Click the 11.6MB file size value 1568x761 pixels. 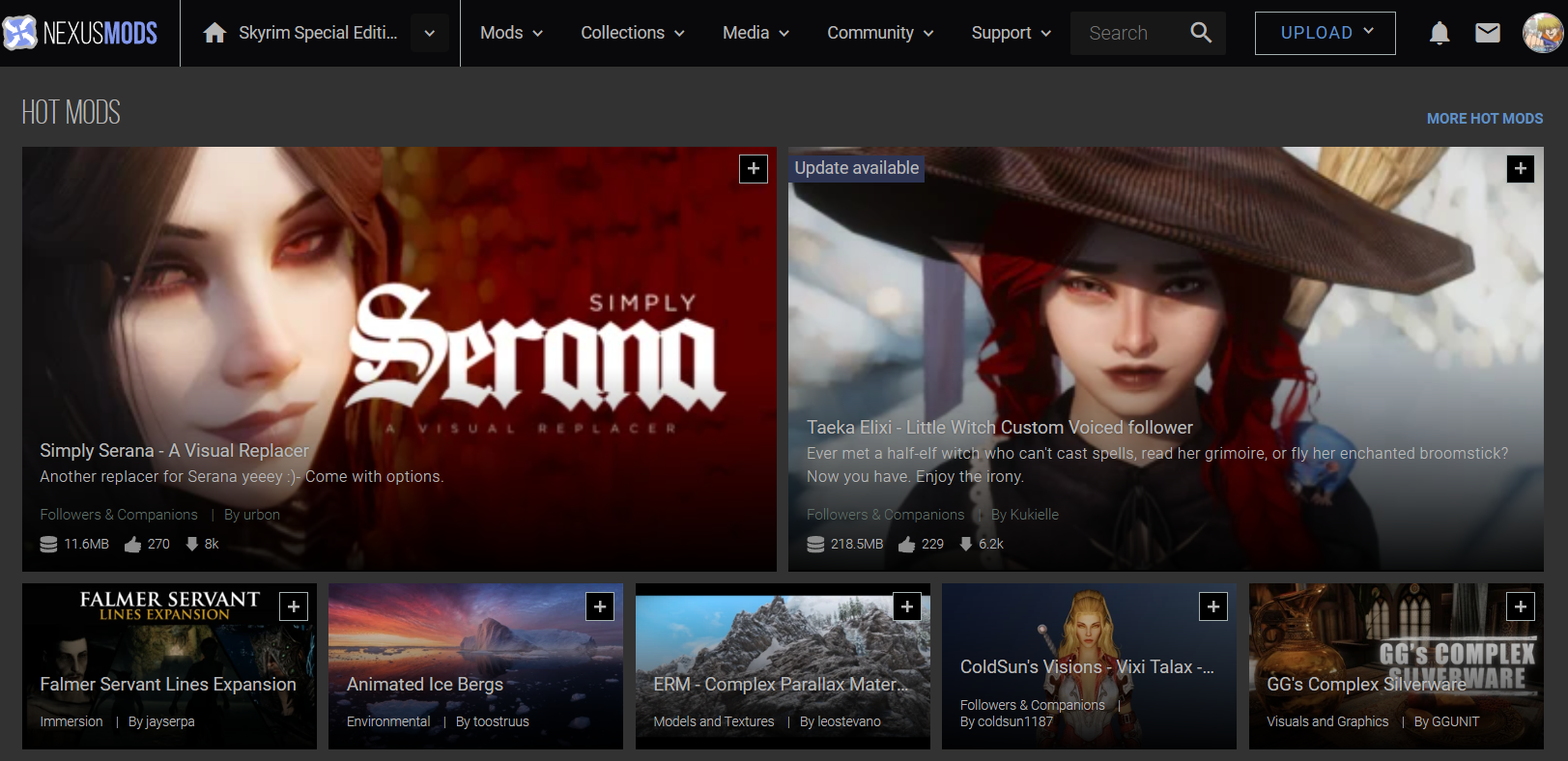[x=87, y=544]
